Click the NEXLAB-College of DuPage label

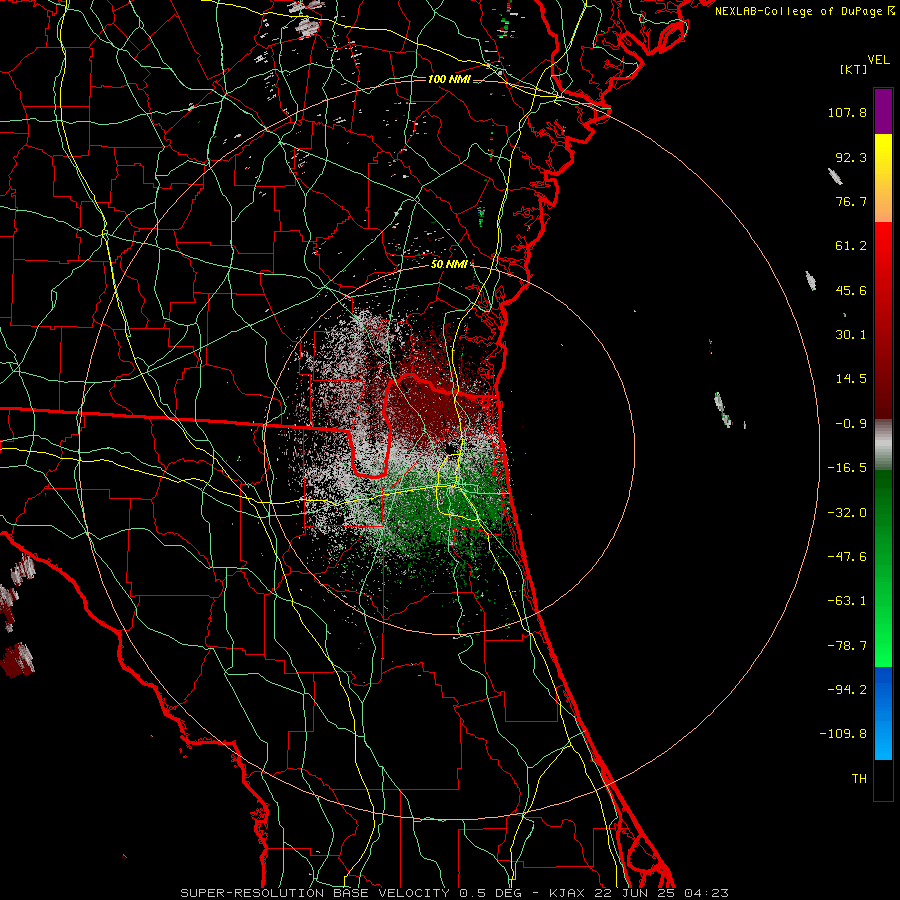point(805,11)
